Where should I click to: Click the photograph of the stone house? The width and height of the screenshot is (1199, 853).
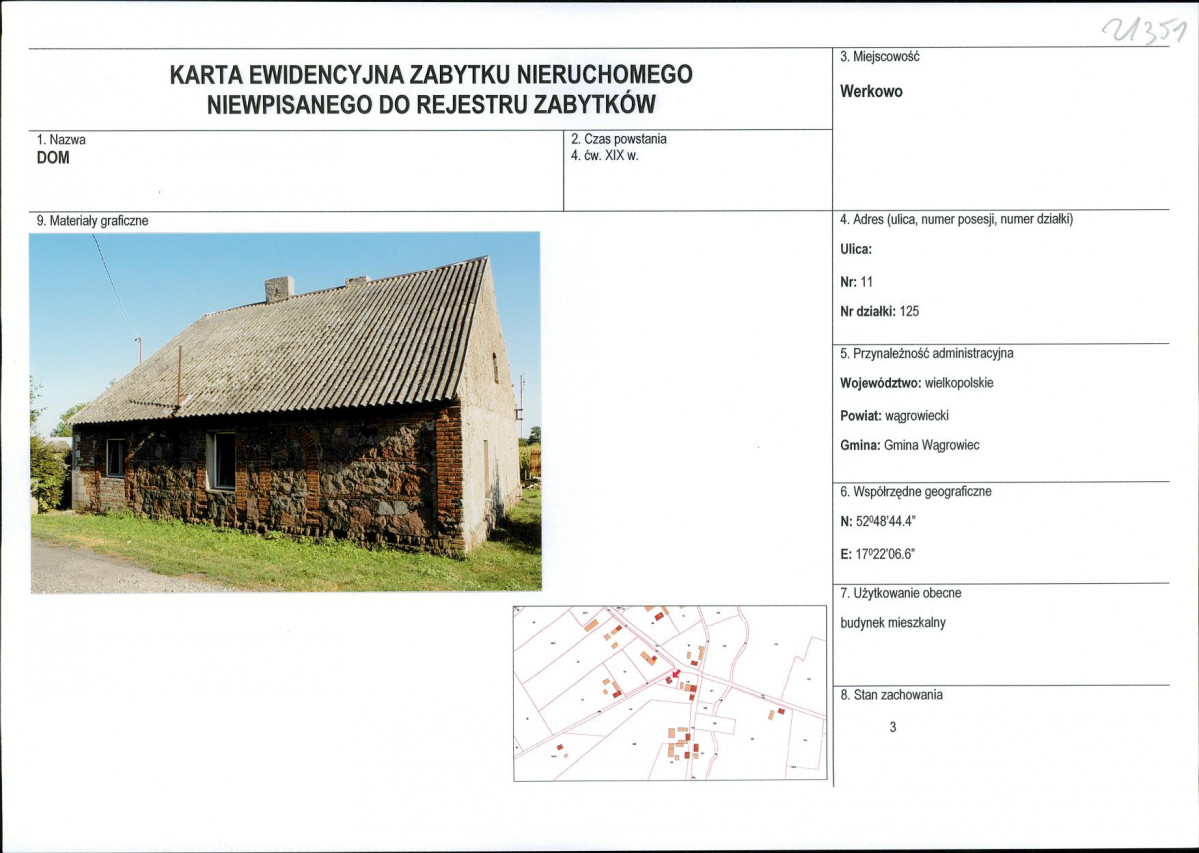pos(286,413)
